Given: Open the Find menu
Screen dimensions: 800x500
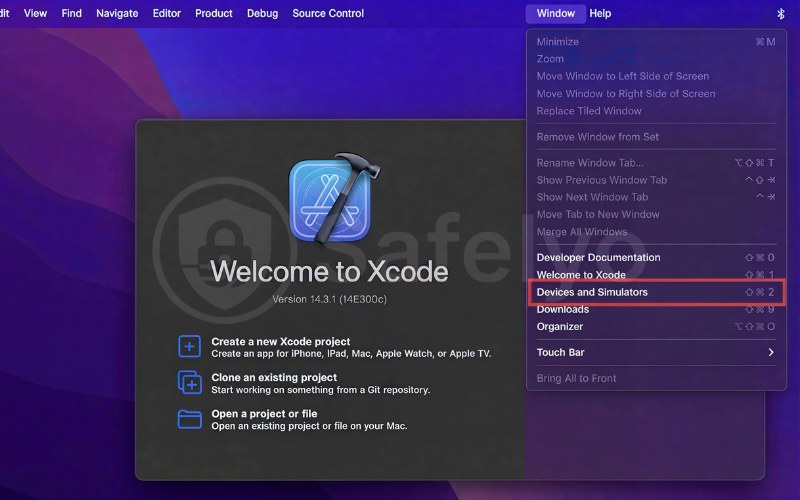Looking at the screenshot, I should 71,13.
